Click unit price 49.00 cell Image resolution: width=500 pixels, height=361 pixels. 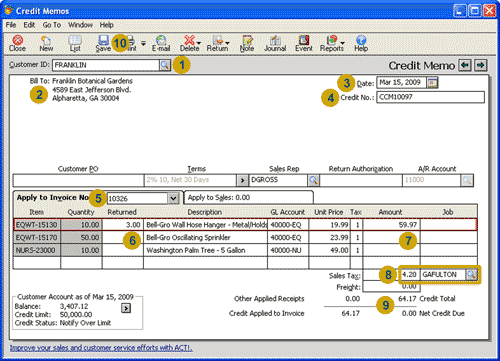tap(329, 250)
